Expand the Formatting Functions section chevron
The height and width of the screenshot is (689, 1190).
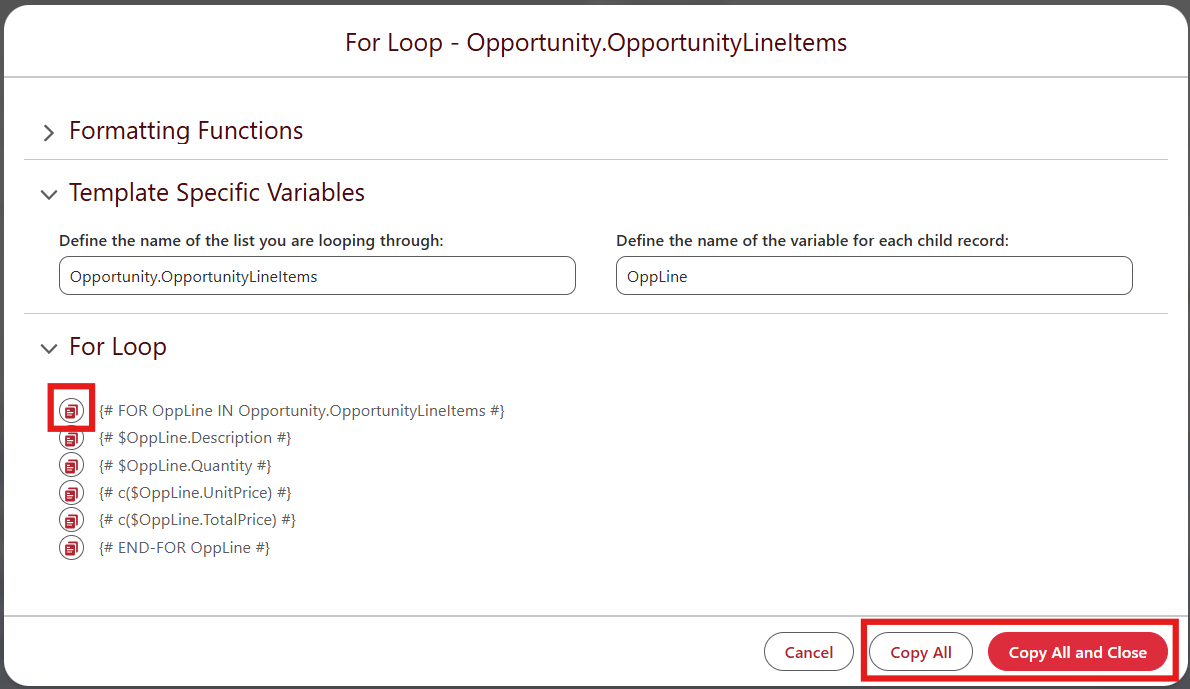(x=49, y=133)
